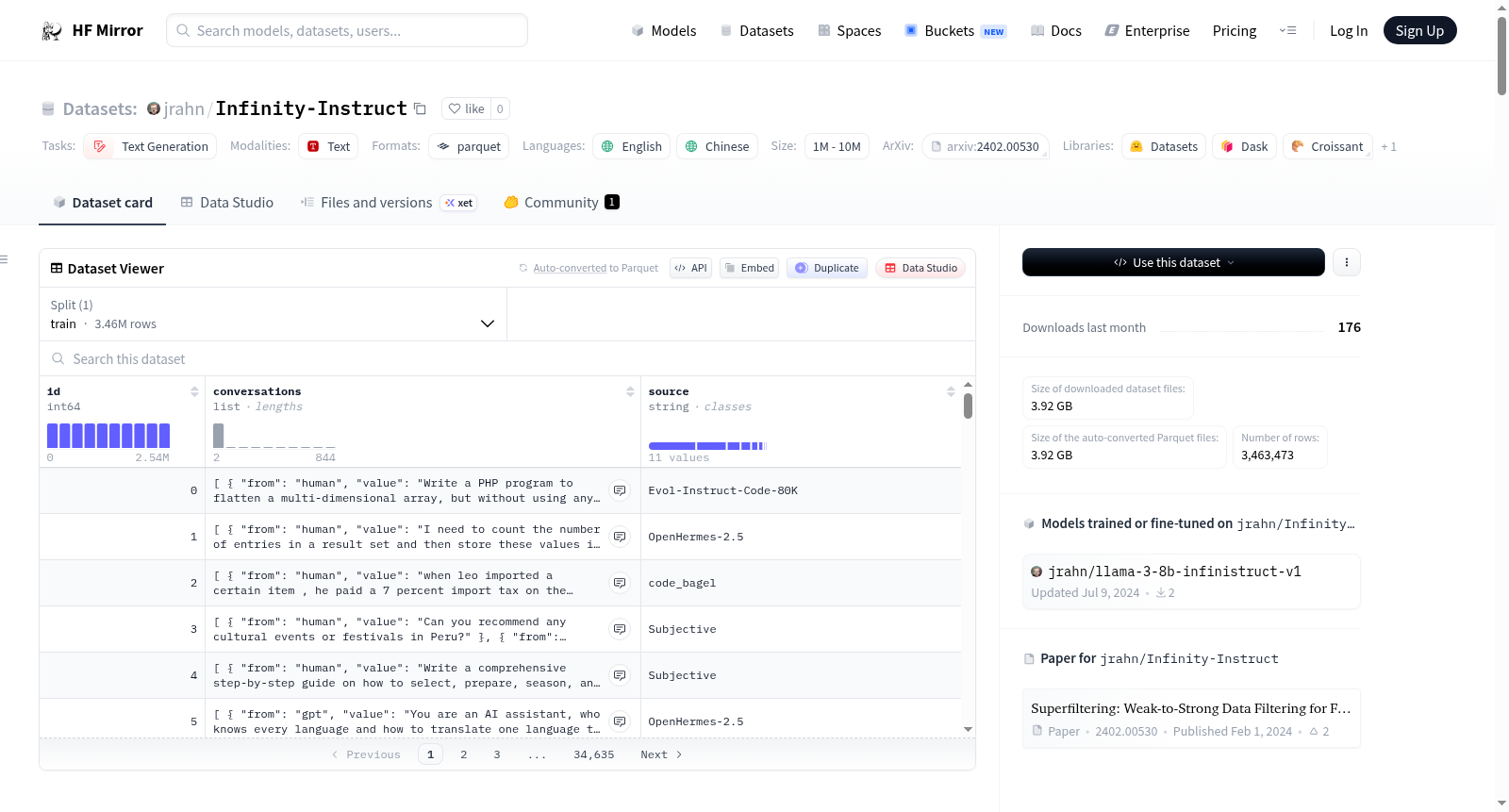Open the extra navigation menu icon
Viewport: 1509px width, 812px height.
(x=1287, y=30)
